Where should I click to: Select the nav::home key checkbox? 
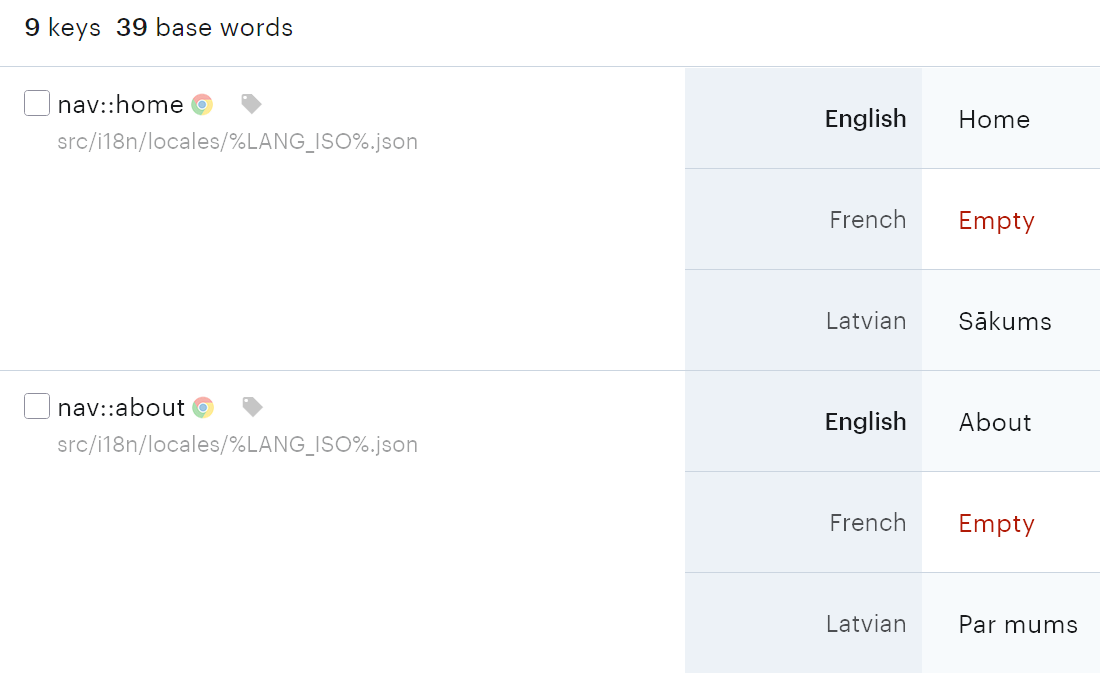[37, 103]
